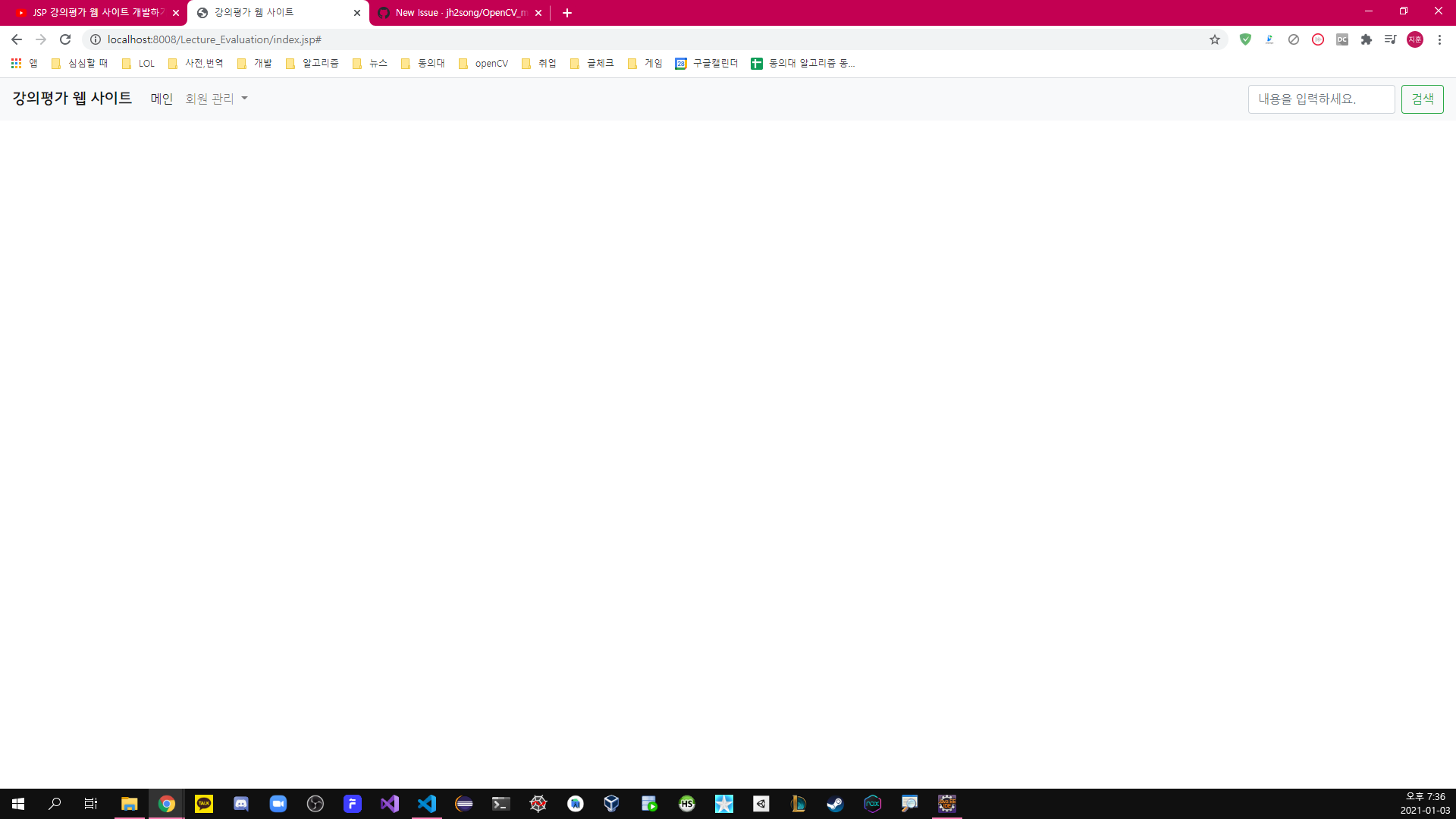Open Chrome's three-dot menu
Viewport: 1456px width, 819px height.
[x=1439, y=39]
